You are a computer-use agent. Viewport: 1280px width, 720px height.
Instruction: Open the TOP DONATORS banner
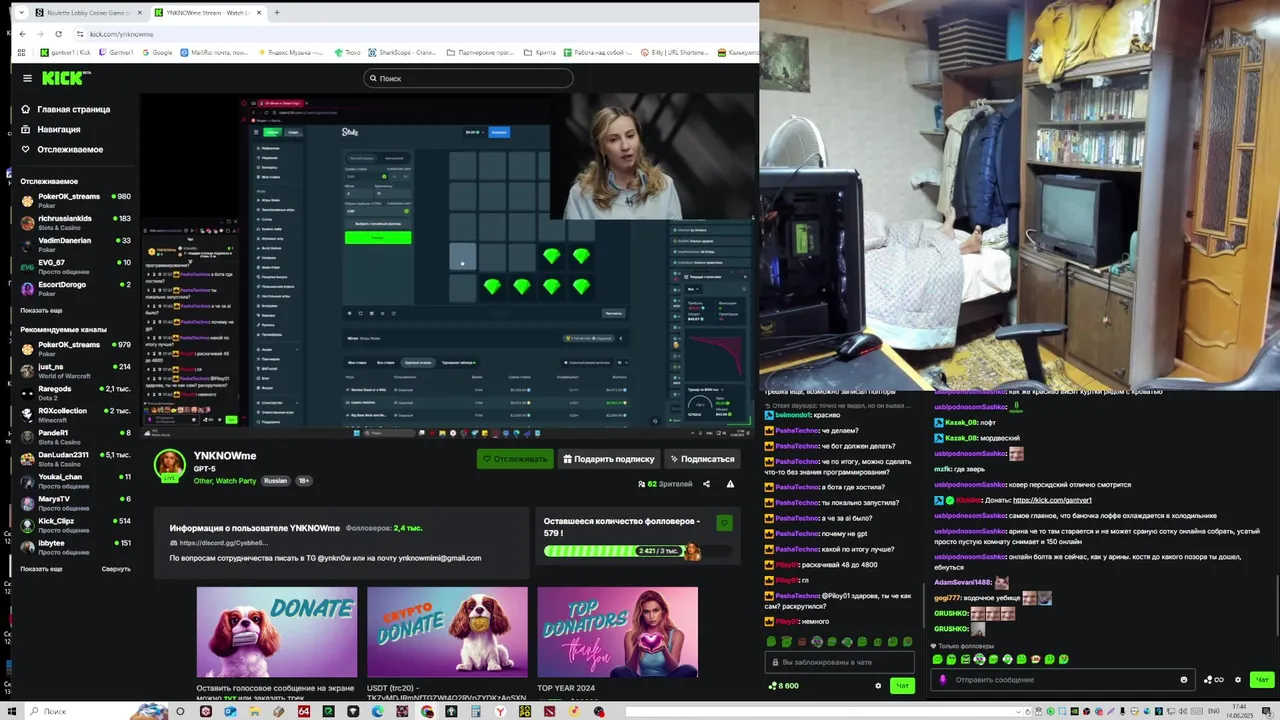[x=617, y=632]
